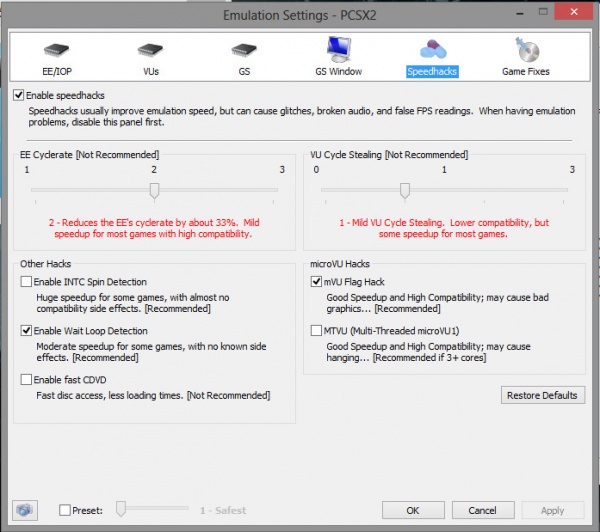Click 'Fast disc access, less loading times' text

tap(109, 395)
